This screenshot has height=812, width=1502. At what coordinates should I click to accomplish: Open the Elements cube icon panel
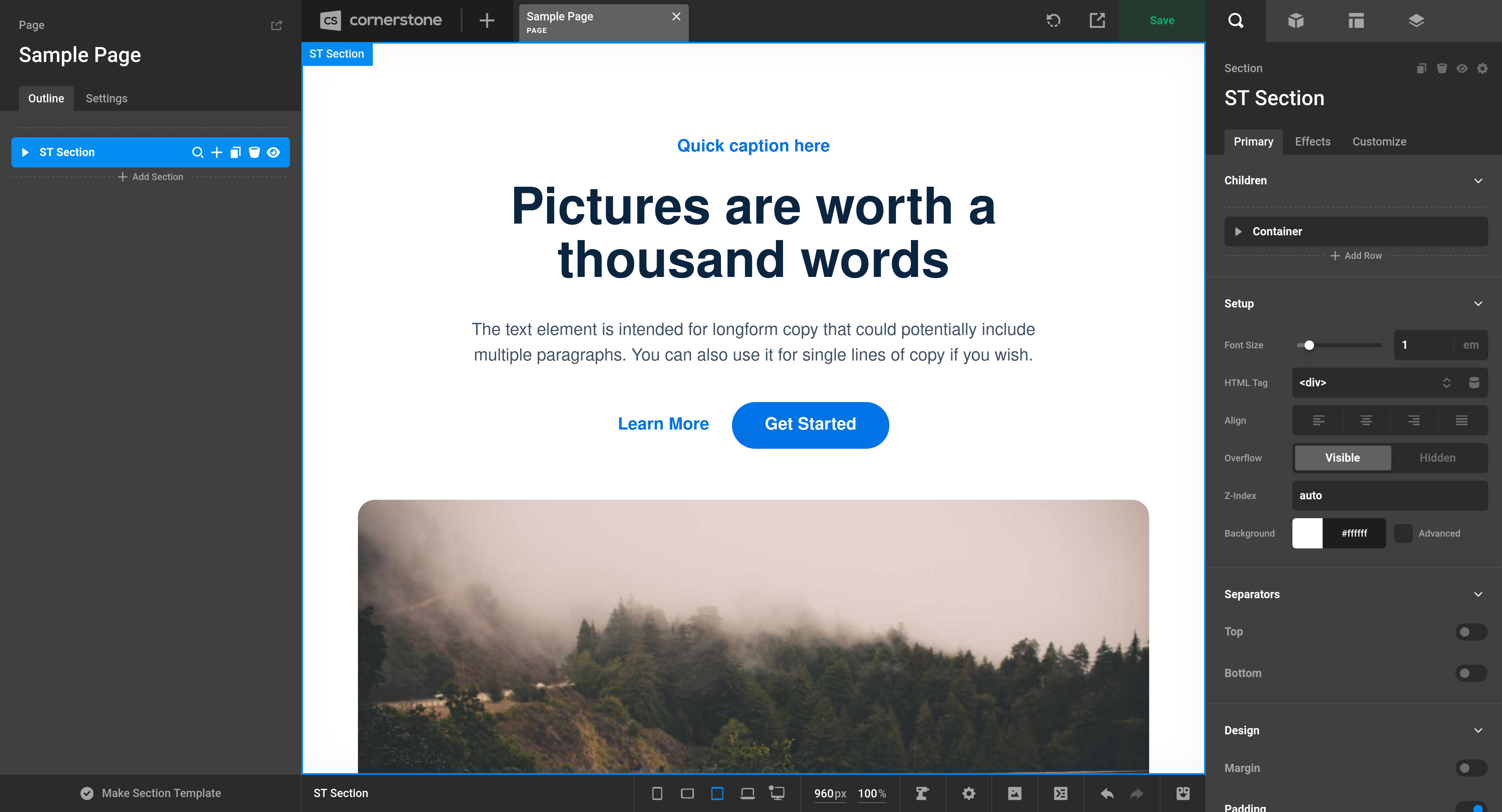tap(1296, 21)
